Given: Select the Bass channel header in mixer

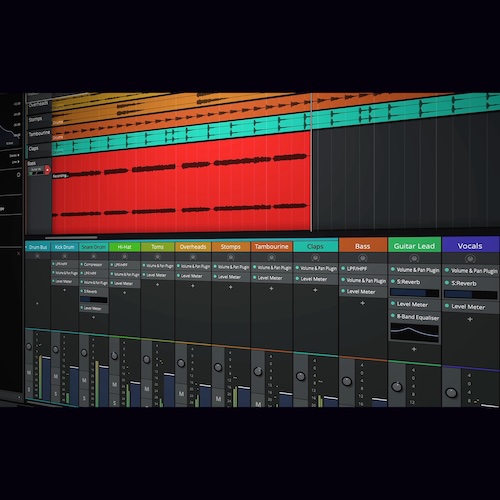Looking at the screenshot, I should (363, 246).
